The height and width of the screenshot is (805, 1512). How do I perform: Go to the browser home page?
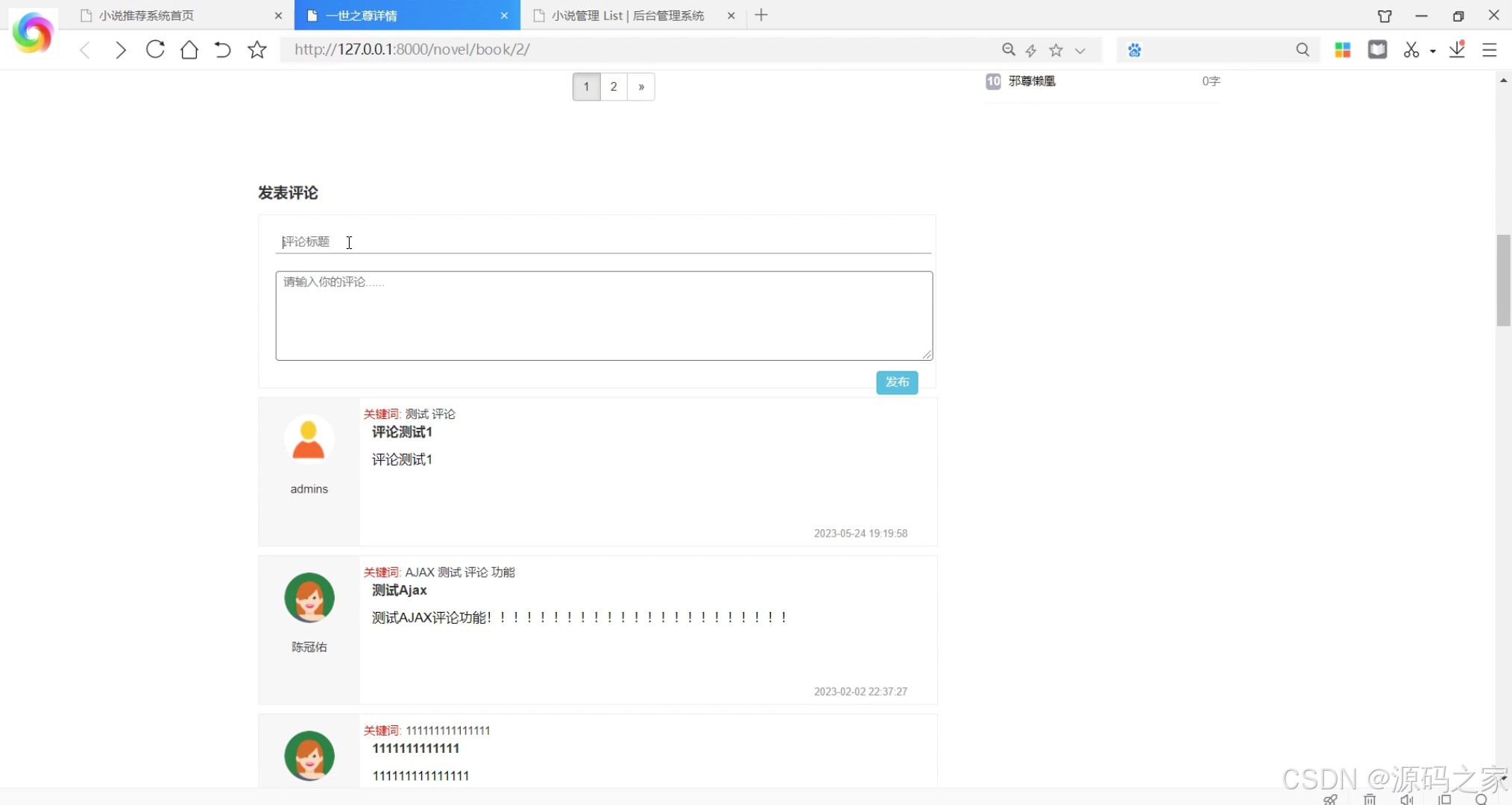(x=189, y=50)
